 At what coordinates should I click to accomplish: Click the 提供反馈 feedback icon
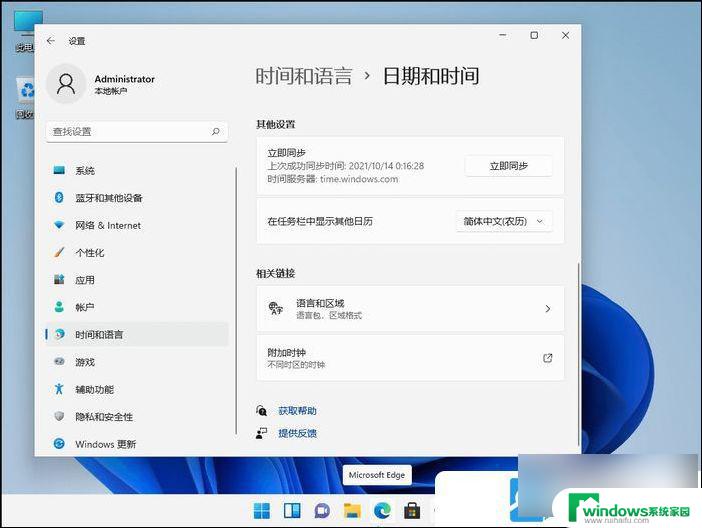pos(261,433)
